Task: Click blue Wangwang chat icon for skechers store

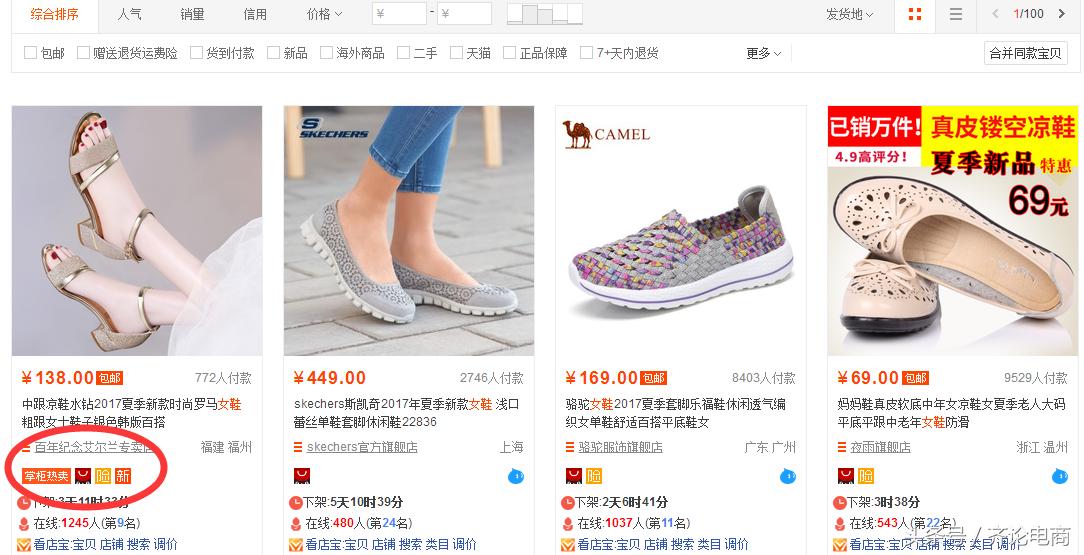Action: (x=516, y=476)
